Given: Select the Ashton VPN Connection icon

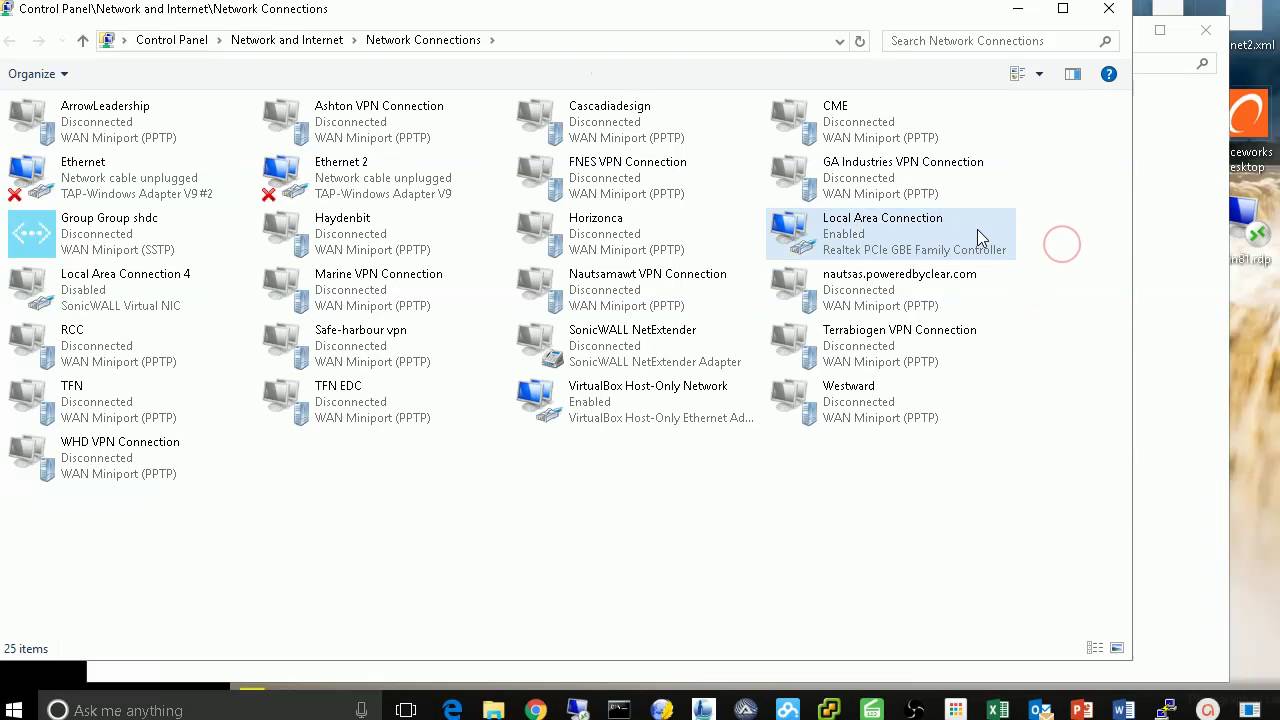Looking at the screenshot, I should click(286, 122).
